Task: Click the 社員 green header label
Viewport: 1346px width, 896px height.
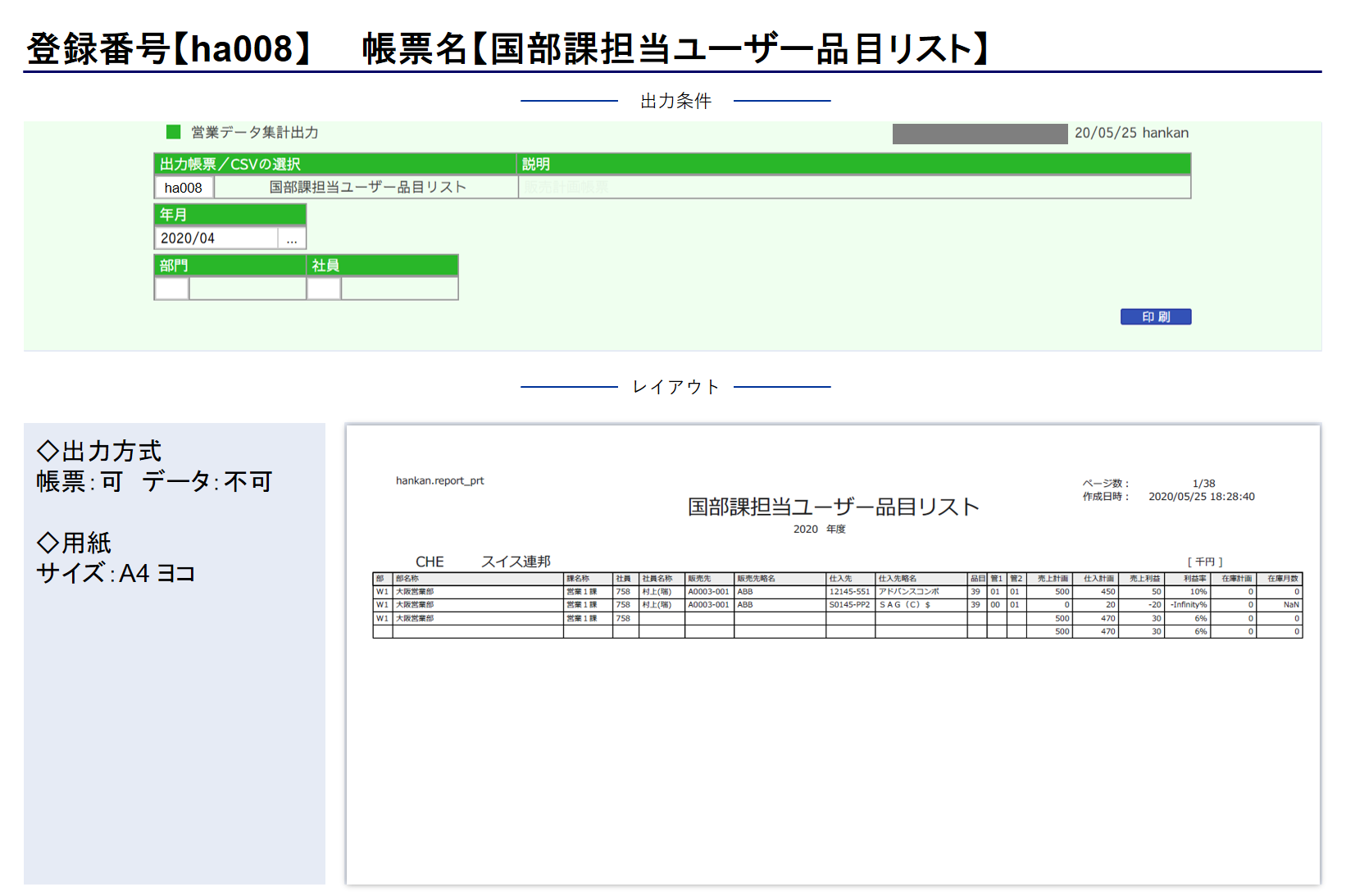Action: pyautogui.click(x=383, y=266)
